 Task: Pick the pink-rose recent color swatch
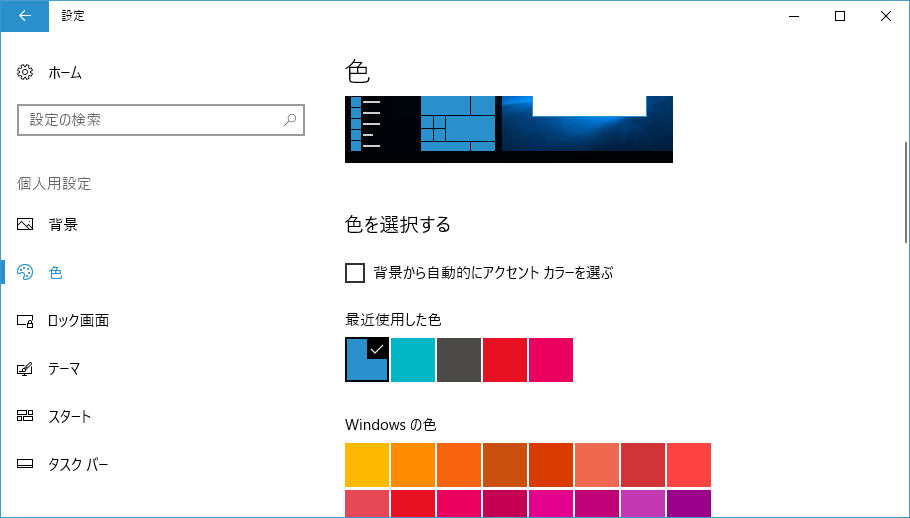[x=551, y=360]
